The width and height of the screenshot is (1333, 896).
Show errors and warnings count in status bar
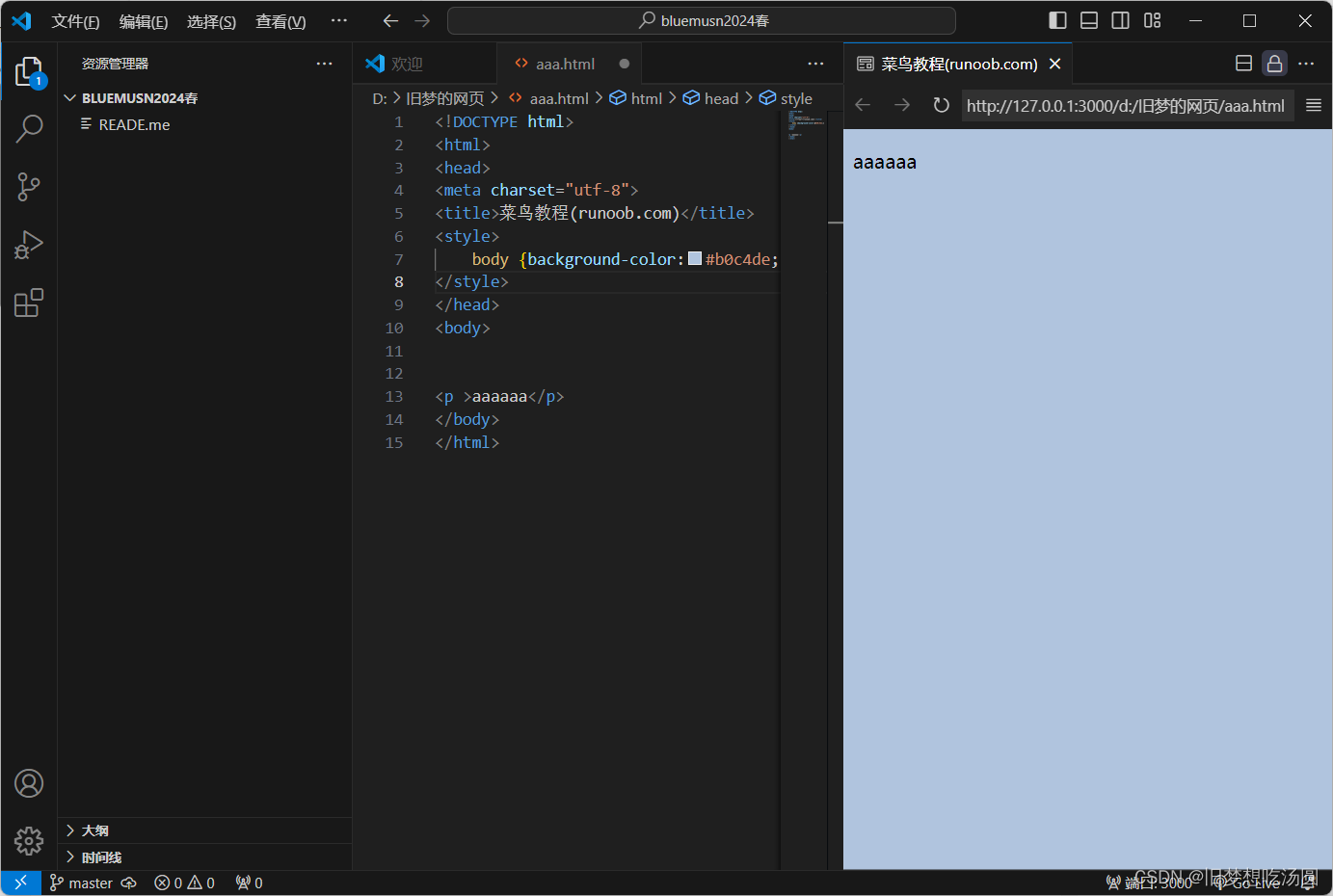tap(184, 883)
